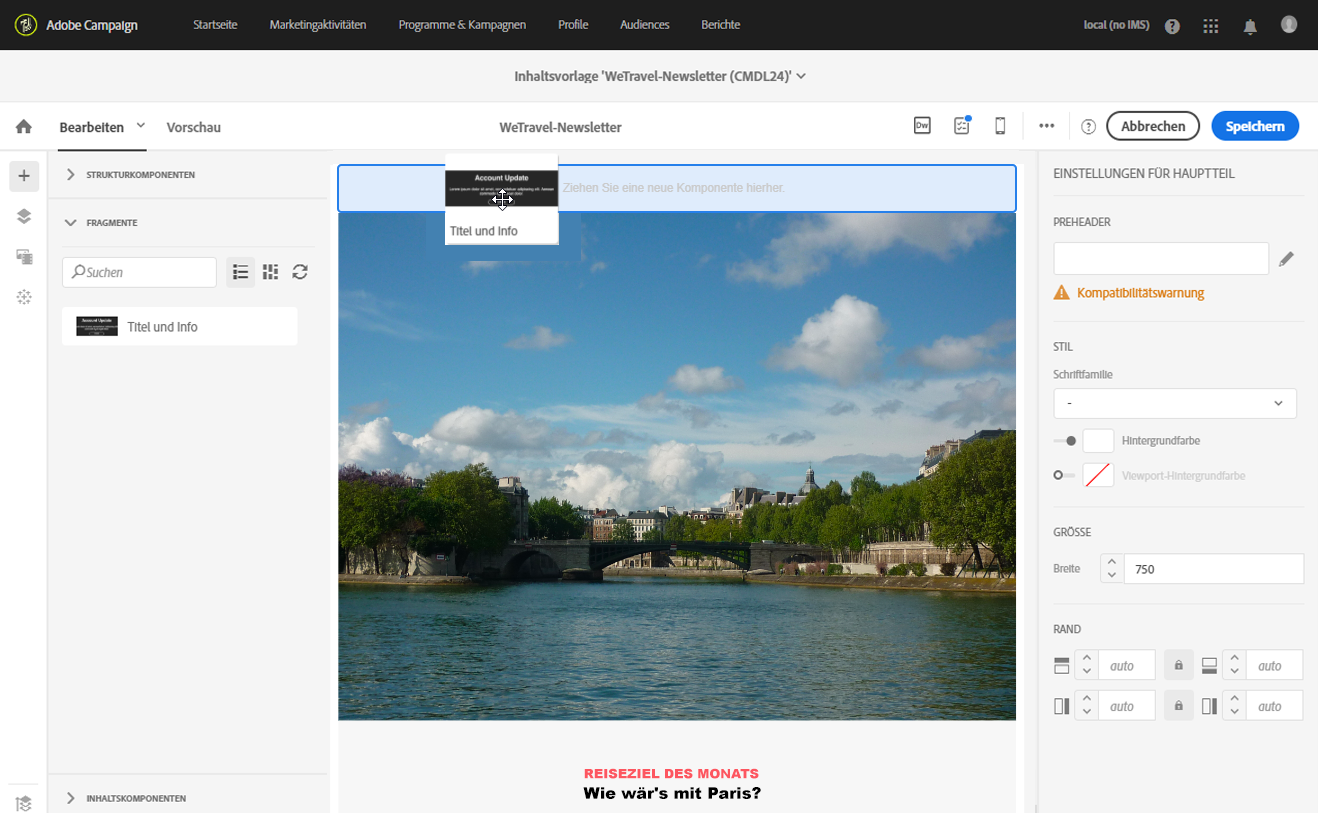
Task: Switch to the Bearbeiten tab
Action: 92,127
